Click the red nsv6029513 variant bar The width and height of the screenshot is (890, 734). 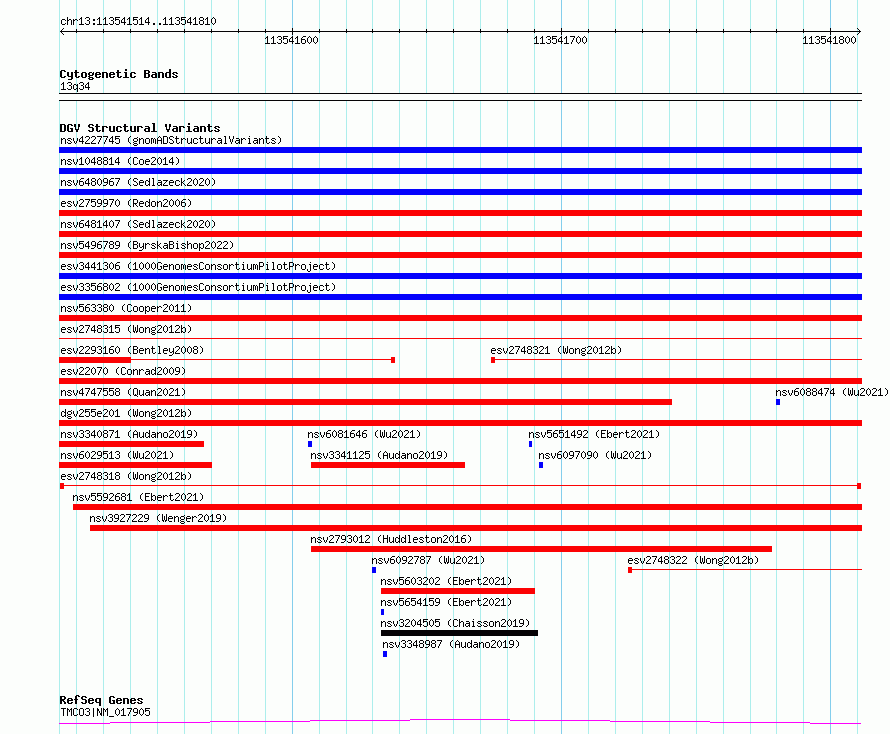tap(136, 465)
